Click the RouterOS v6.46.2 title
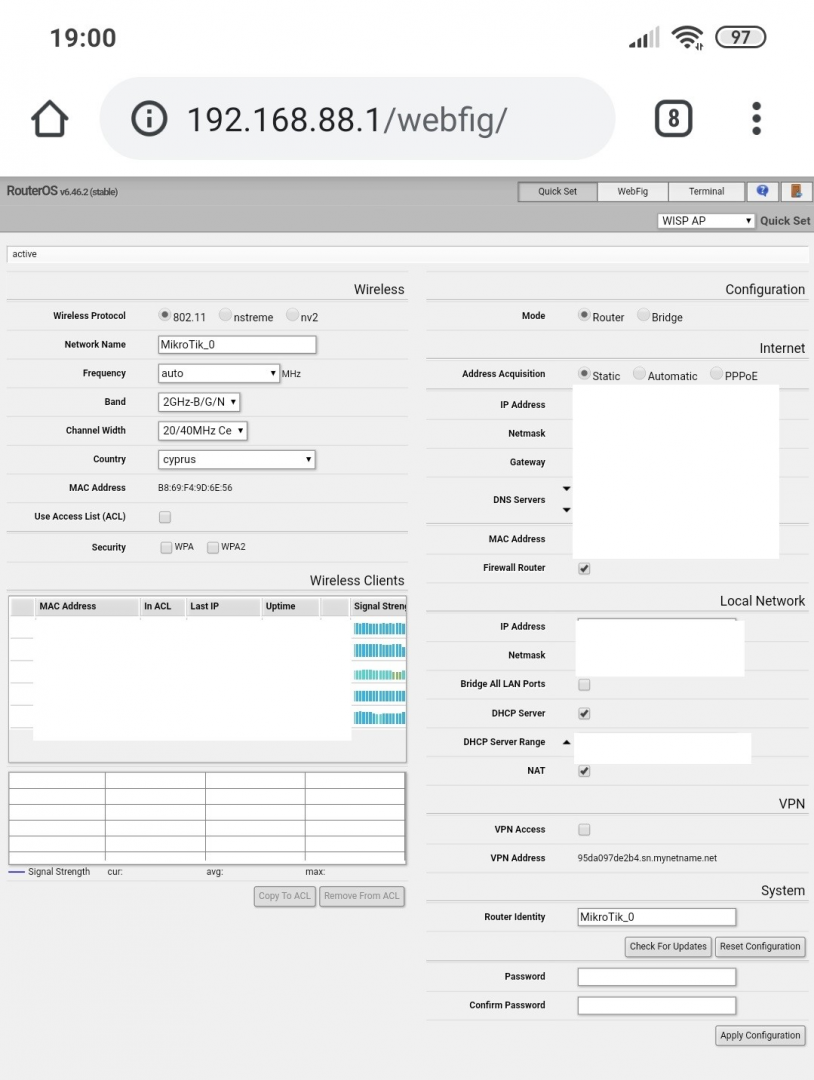Screen dimensions: 814x1080 (62, 191)
